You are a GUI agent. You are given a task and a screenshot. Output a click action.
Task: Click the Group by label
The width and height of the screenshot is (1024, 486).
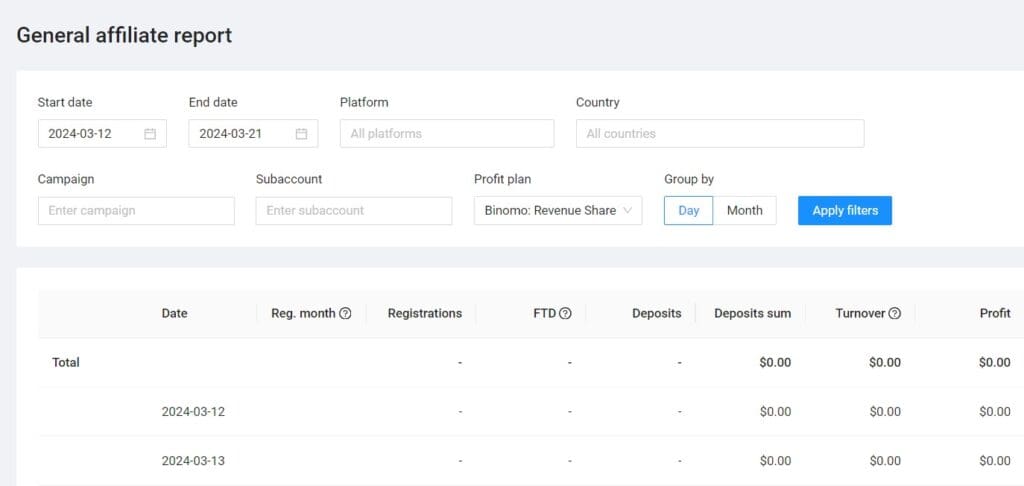coord(689,179)
